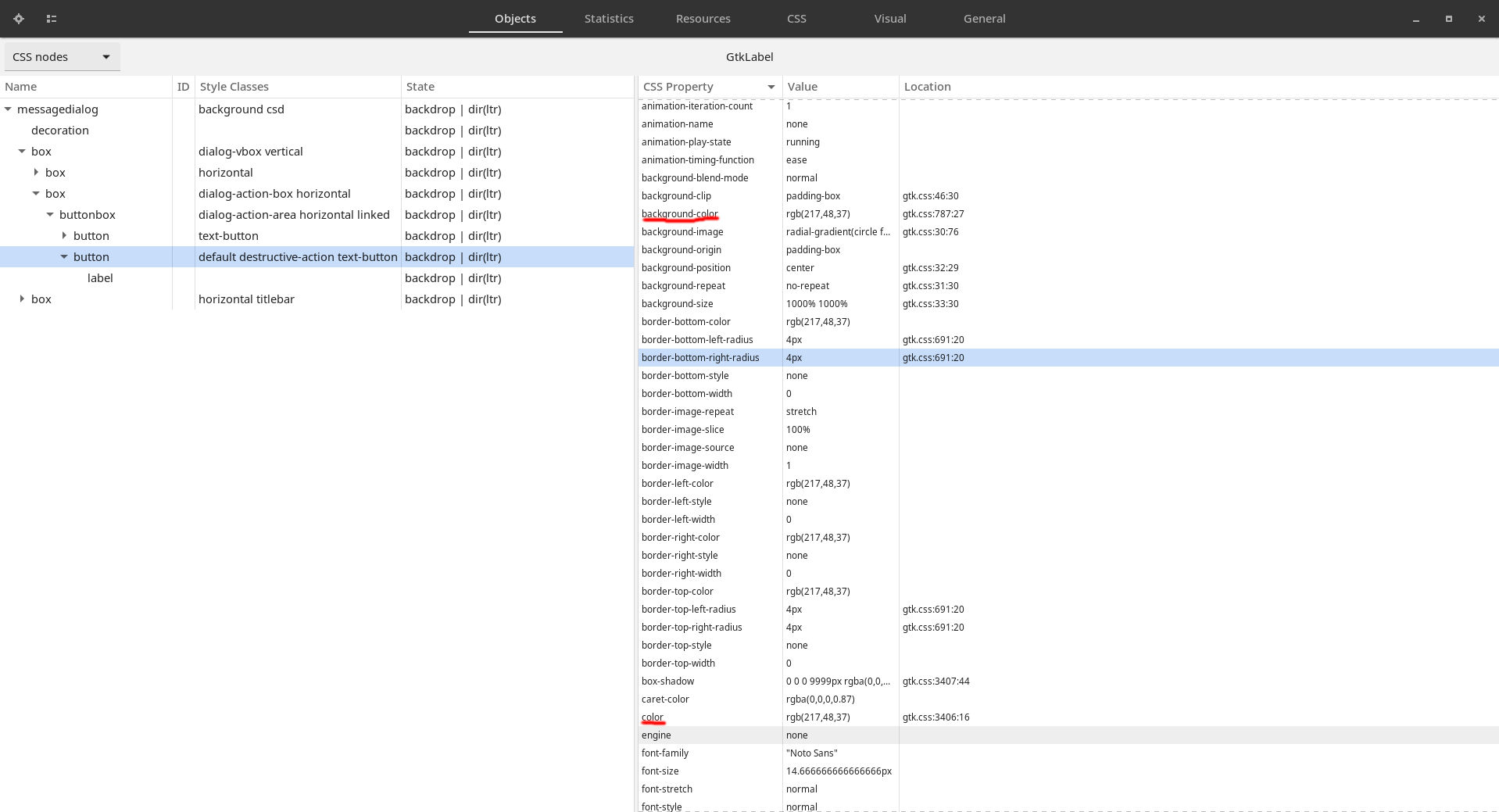
Task: Open the CSS nodes dropdown
Action: pos(63,57)
